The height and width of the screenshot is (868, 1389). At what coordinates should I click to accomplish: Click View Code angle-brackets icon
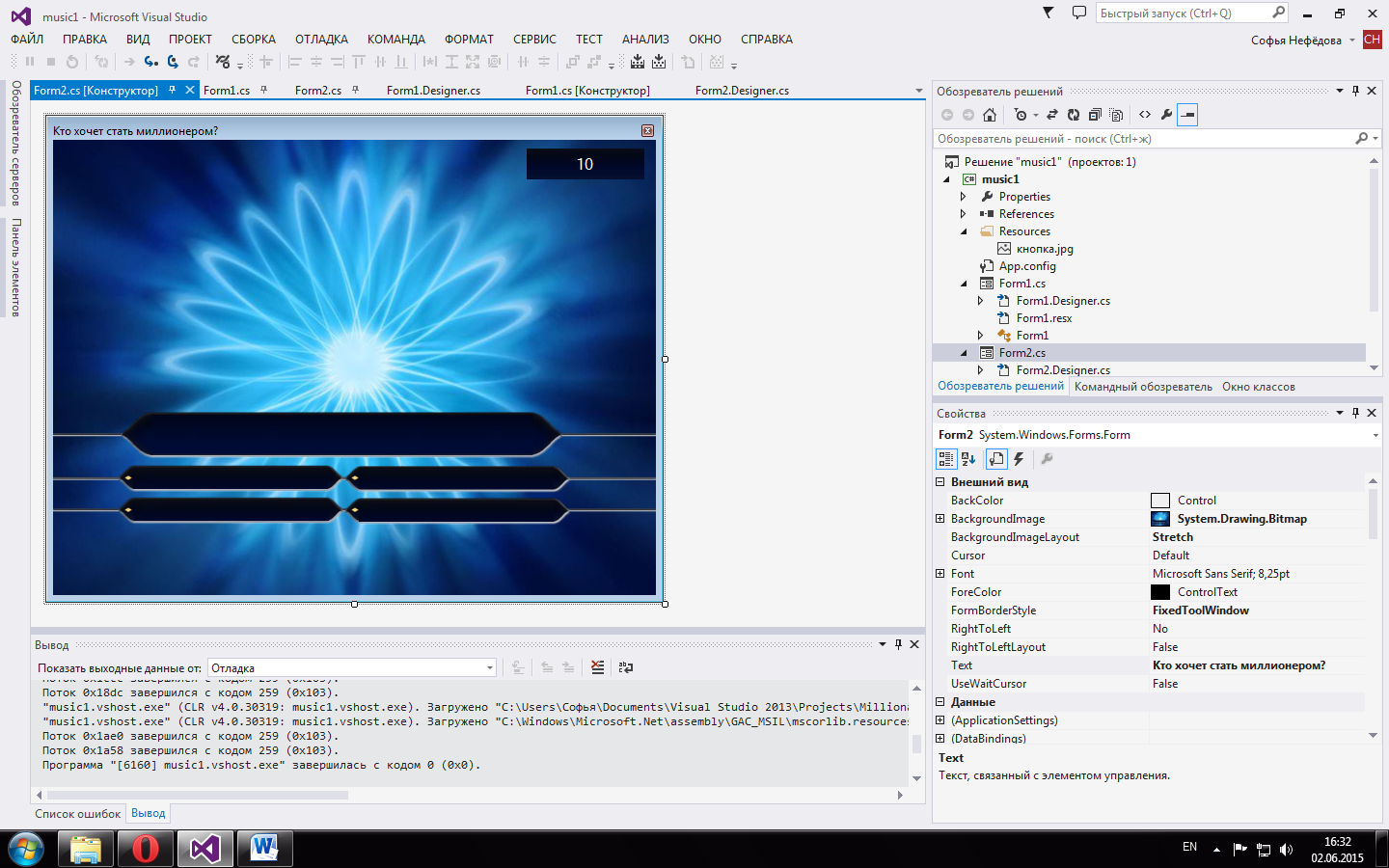pyautogui.click(x=1145, y=115)
